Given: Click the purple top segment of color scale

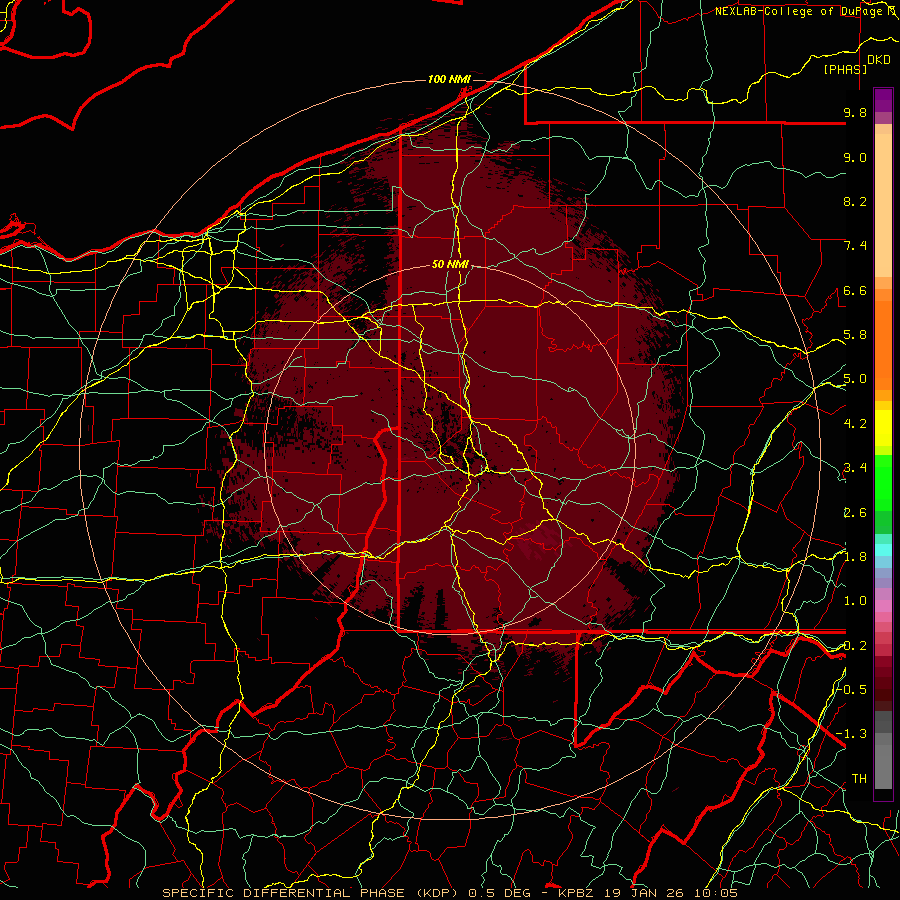Looking at the screenshot, I should [883, 100].
